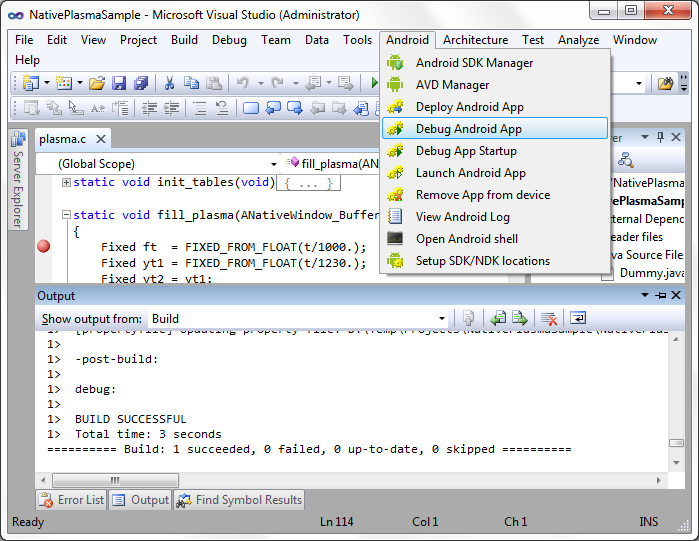Open the Server Explorer side tab
Viewport: 699px width, 541px height.
[x=17, y=180]
